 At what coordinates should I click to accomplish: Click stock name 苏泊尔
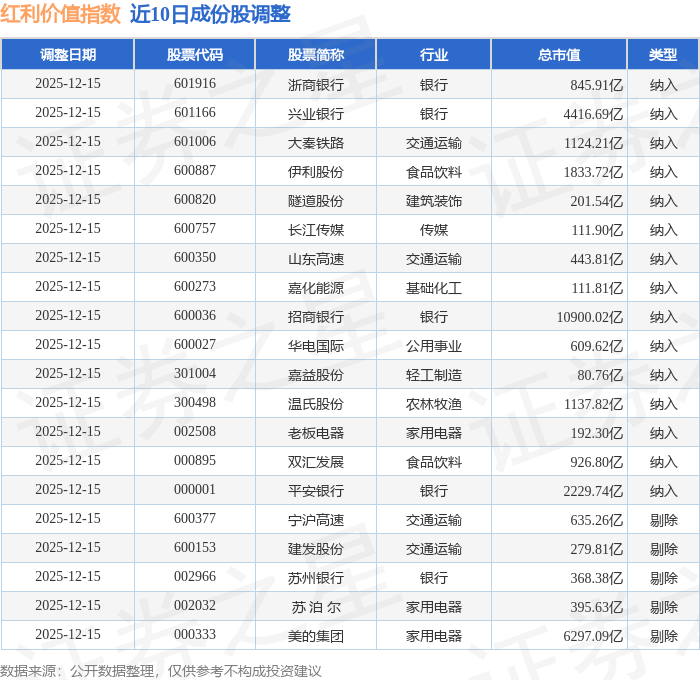[316, 607]
